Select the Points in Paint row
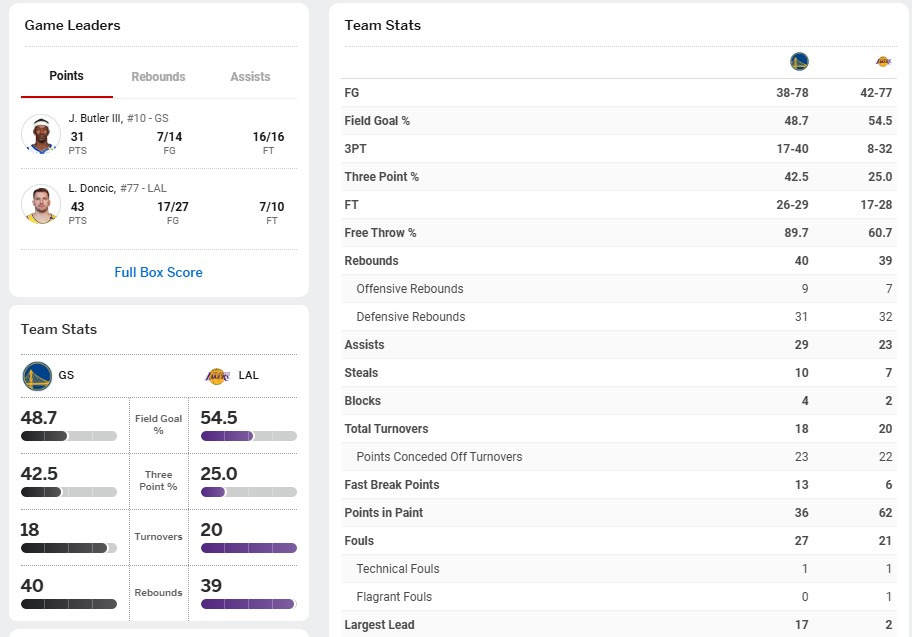The height and width of the screenshot is (637, 912). pos(619,513)
